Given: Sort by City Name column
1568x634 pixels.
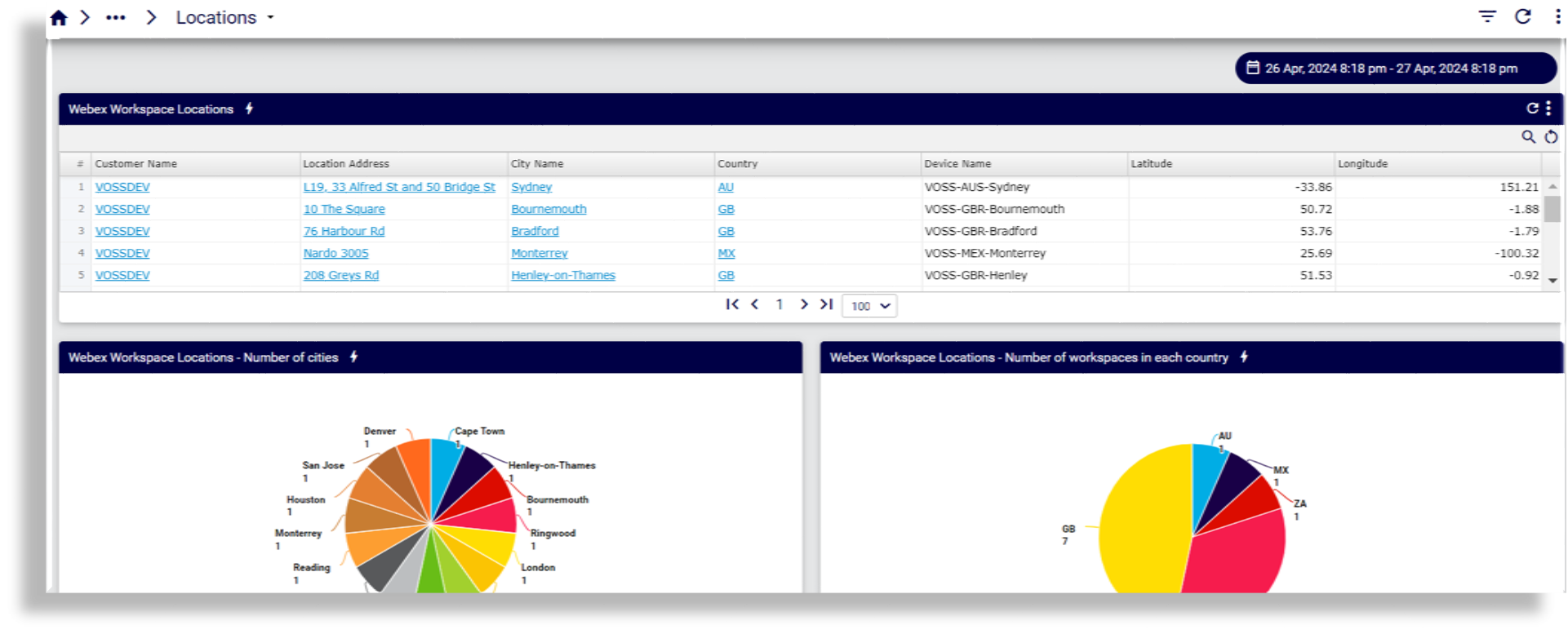Looking at the screenshot, I should [611, 164].
